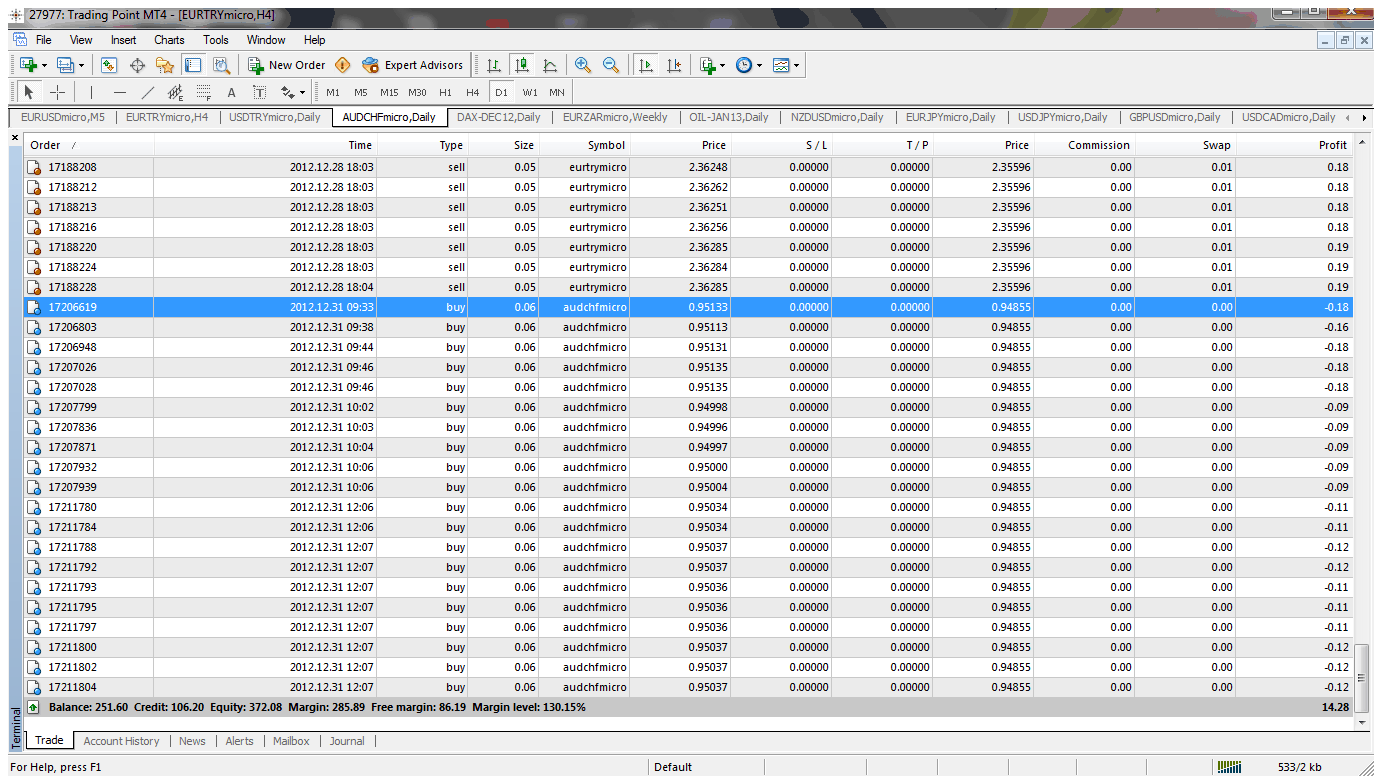Select the trendline drawing tool
The width and height of the screenshot is (1382, 784).
pos(148,92)
